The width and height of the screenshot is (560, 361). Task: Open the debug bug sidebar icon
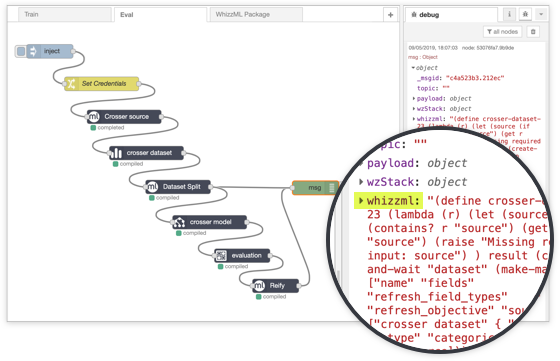525,14
